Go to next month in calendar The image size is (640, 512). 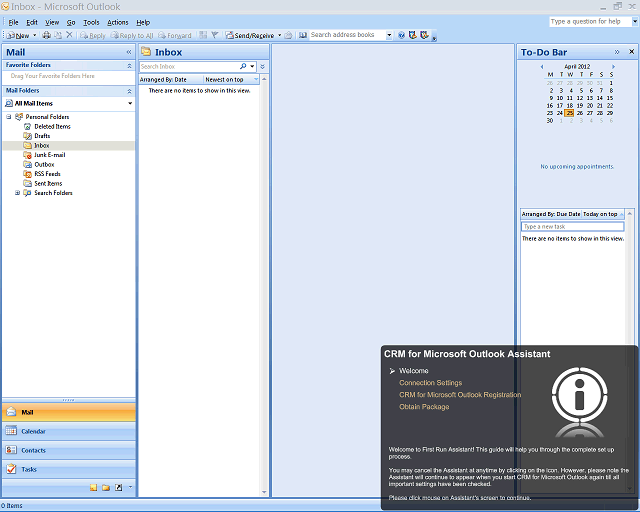click(x=613, y=67)
